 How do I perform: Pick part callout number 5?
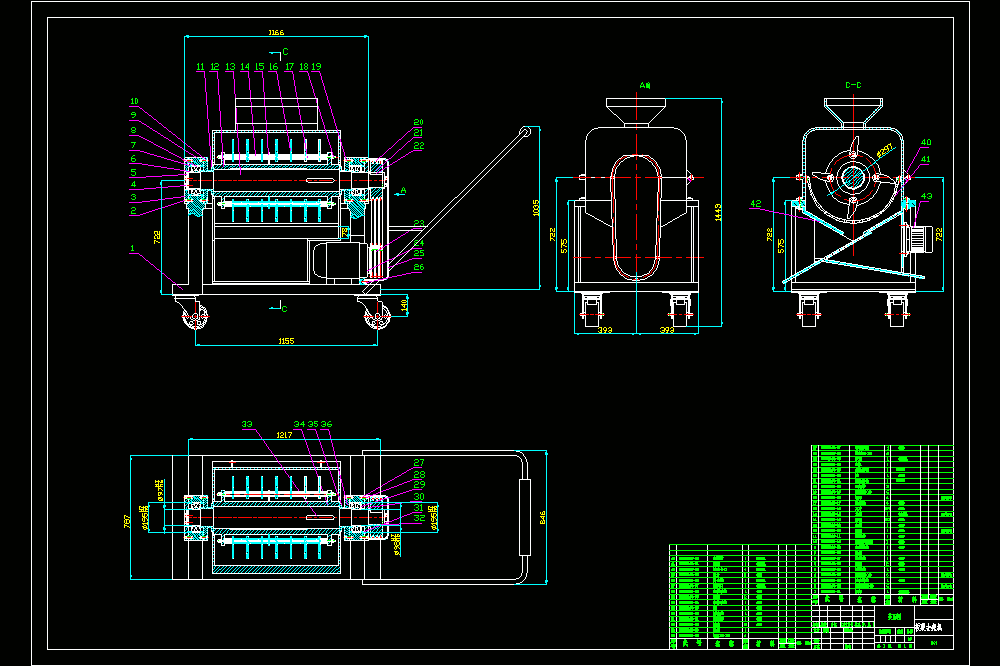coord(133,172)
